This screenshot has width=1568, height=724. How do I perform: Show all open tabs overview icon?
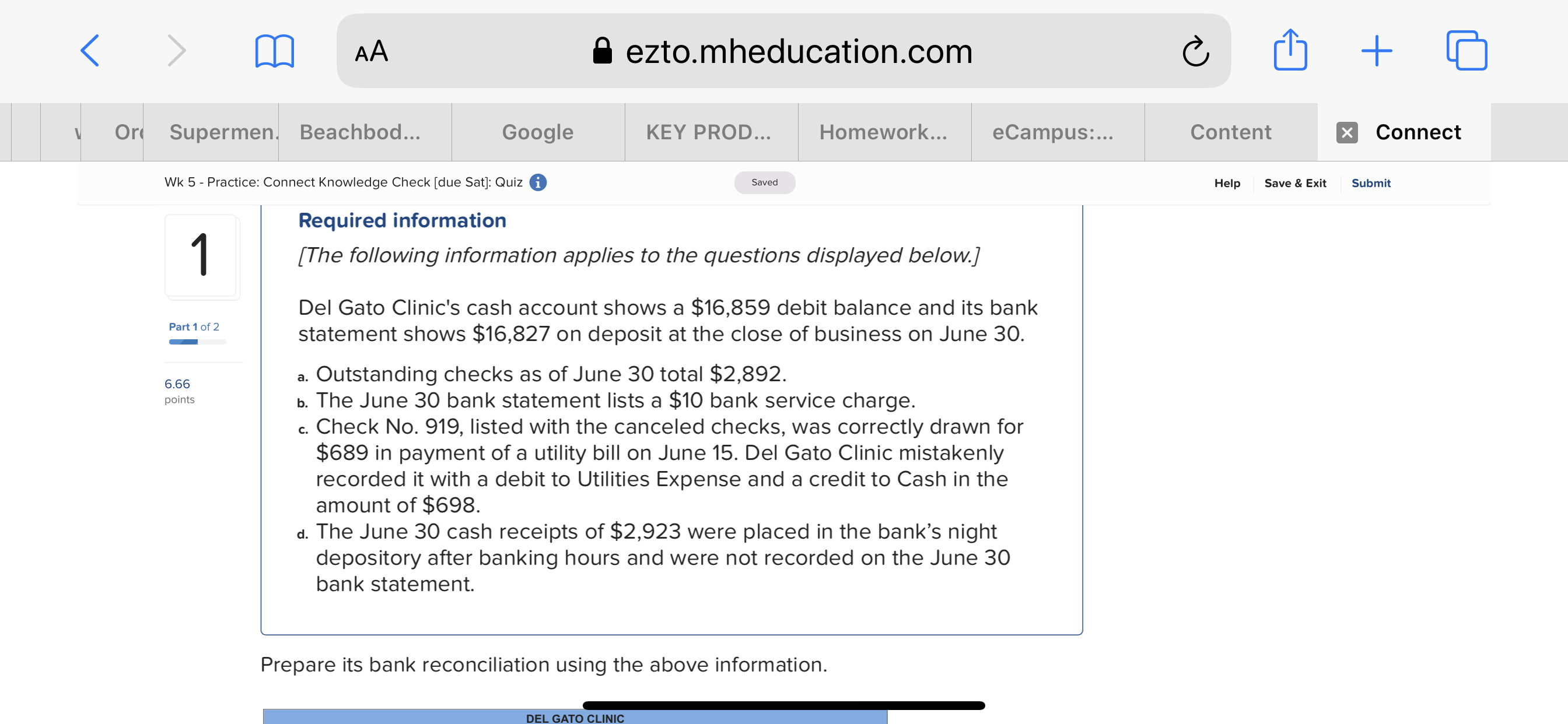click(1466, 51)
